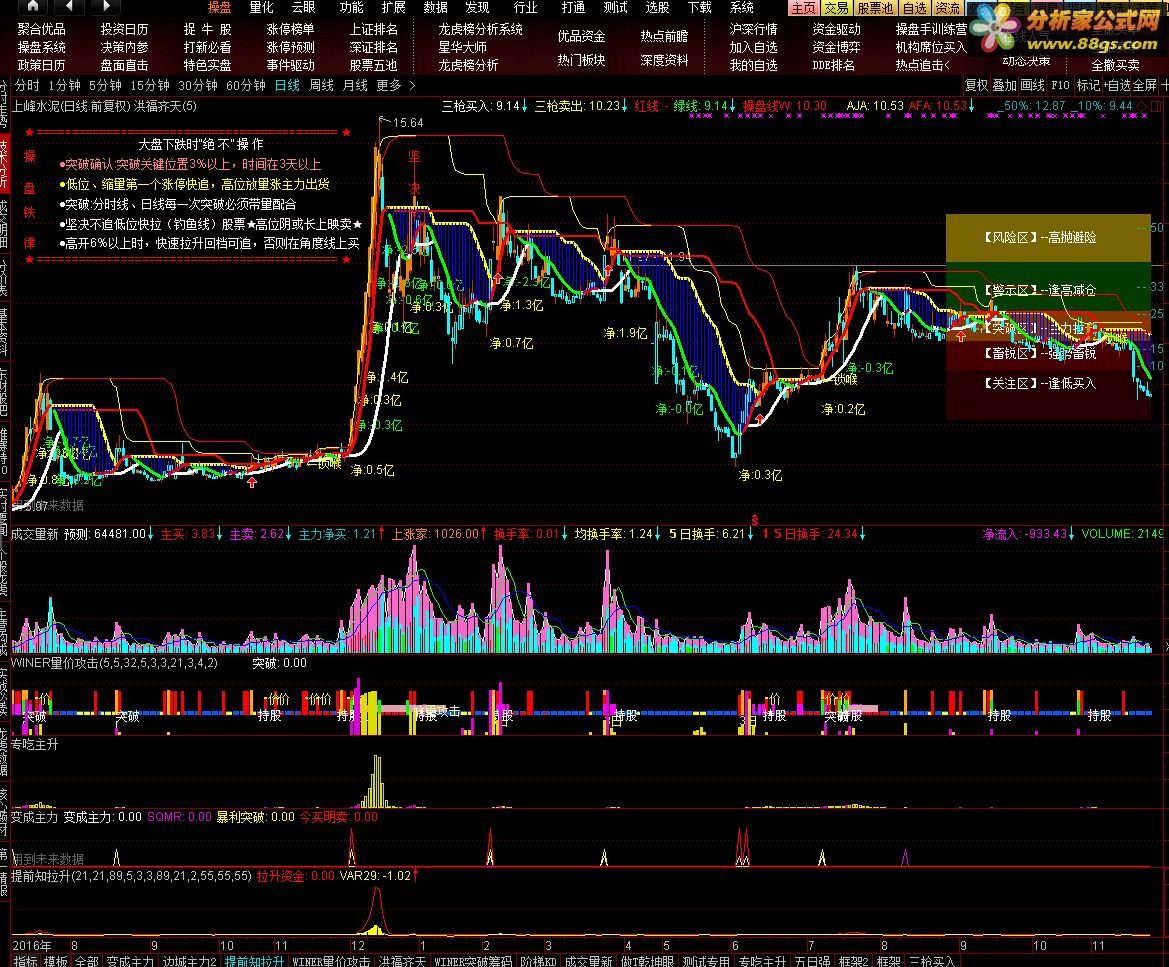Viewport: 1169px width, 967px height.
Task: Select 60分钟 chart period
Action: (245, 86)
